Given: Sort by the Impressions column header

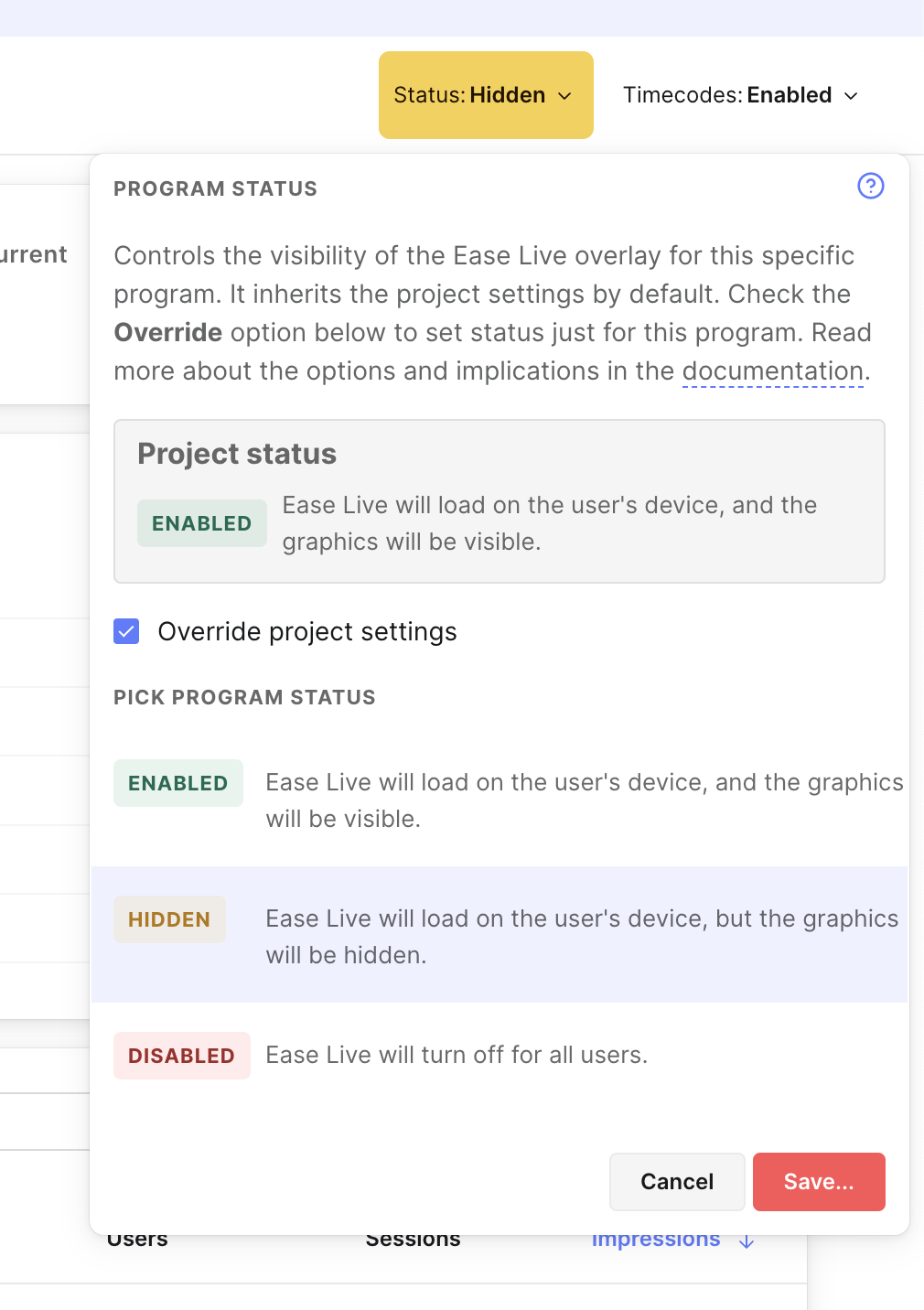Looking at the screenshot, I should coord(656,1240).
